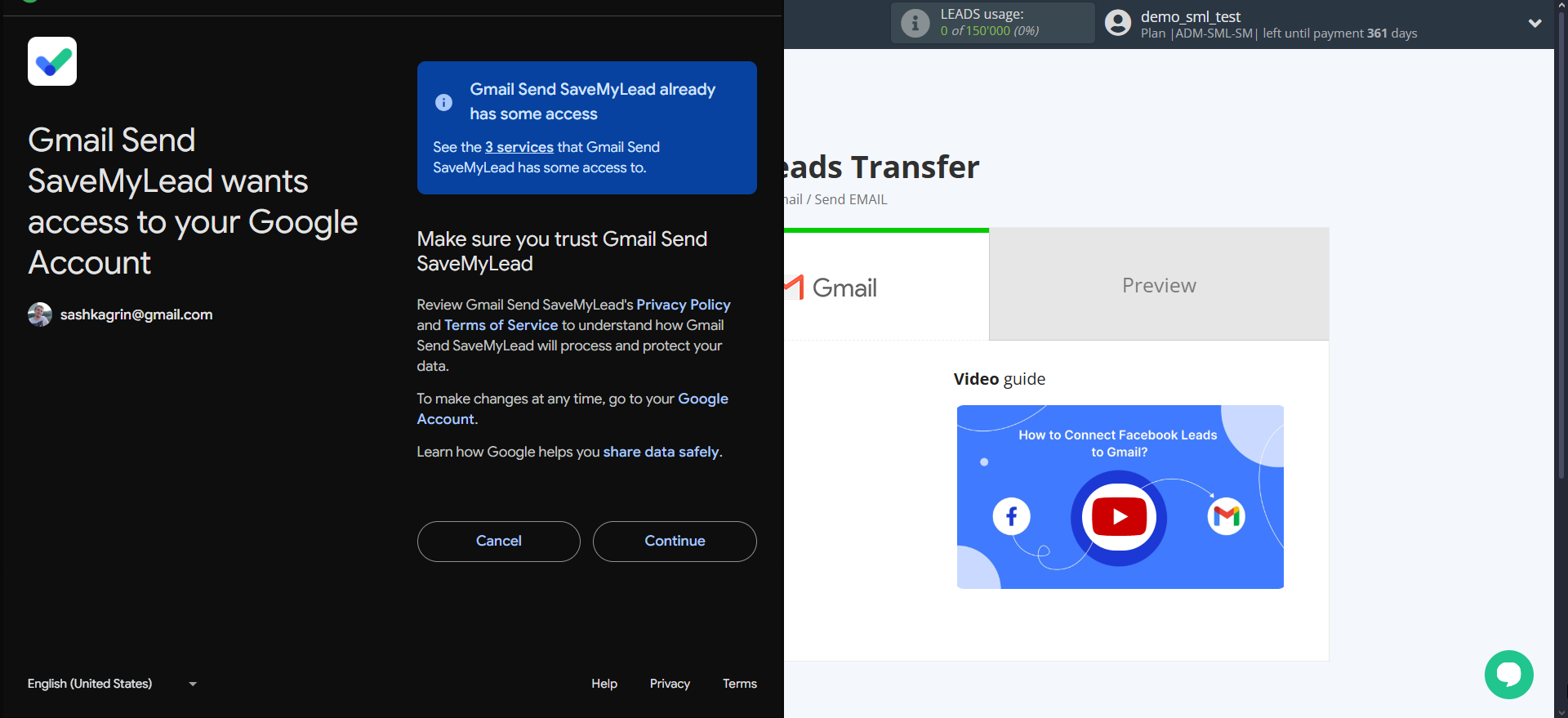Image resolution: width=1568 pixels, height=718 pixels.
Task: Click the Gmail icon in video thumbnail
Action: (x=1226, y=516)
